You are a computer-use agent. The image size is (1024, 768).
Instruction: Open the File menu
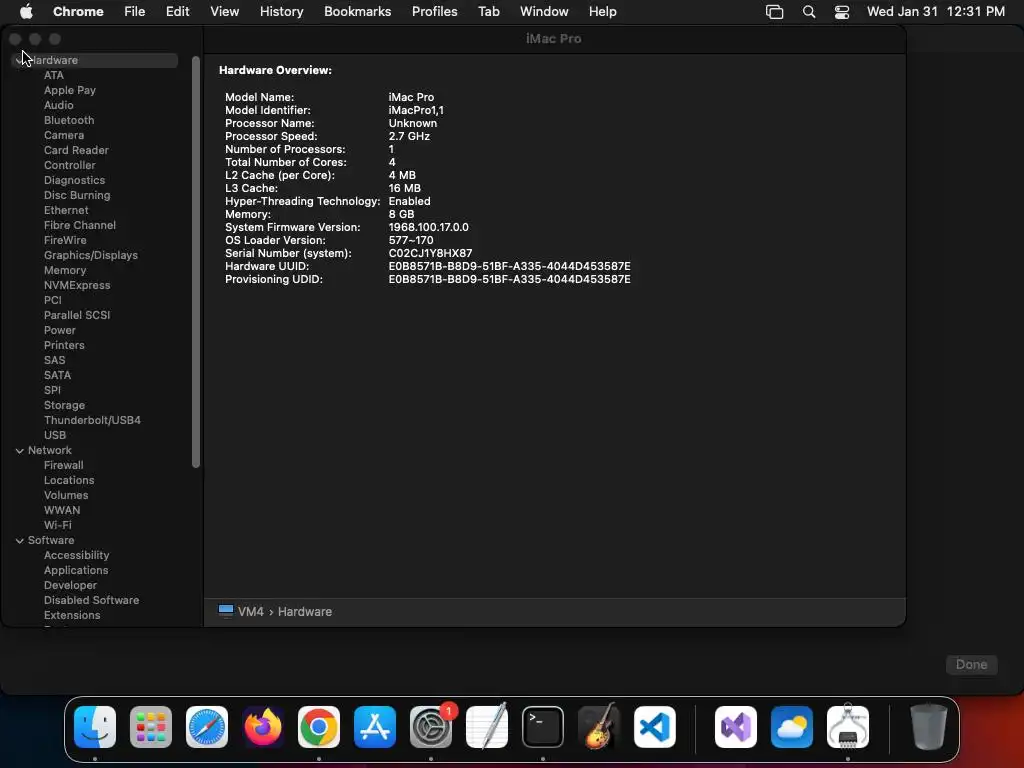pyautogui.click(x=135, y=12)
